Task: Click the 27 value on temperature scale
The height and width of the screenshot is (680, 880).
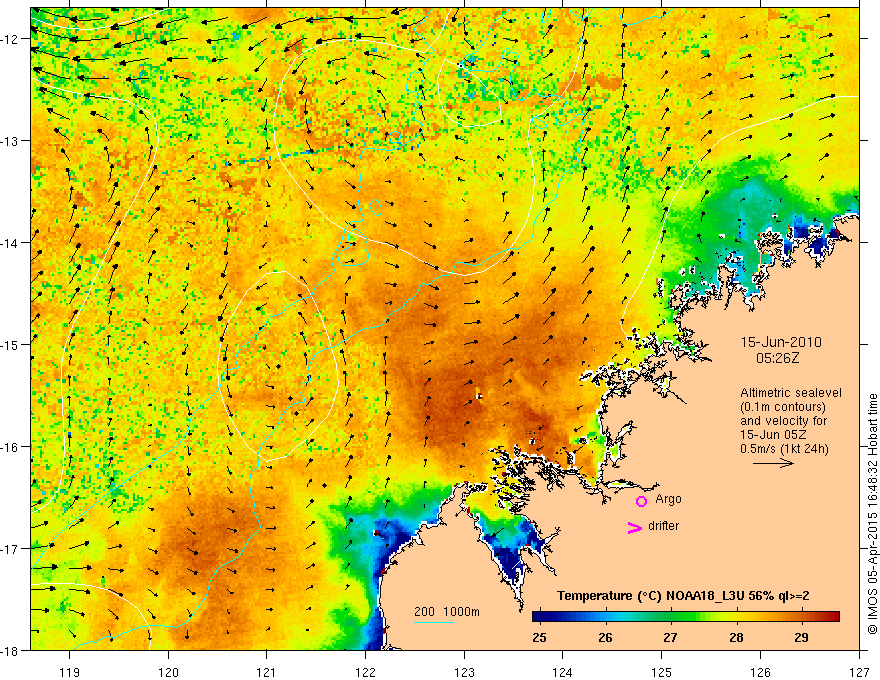Action: point(670,637)
